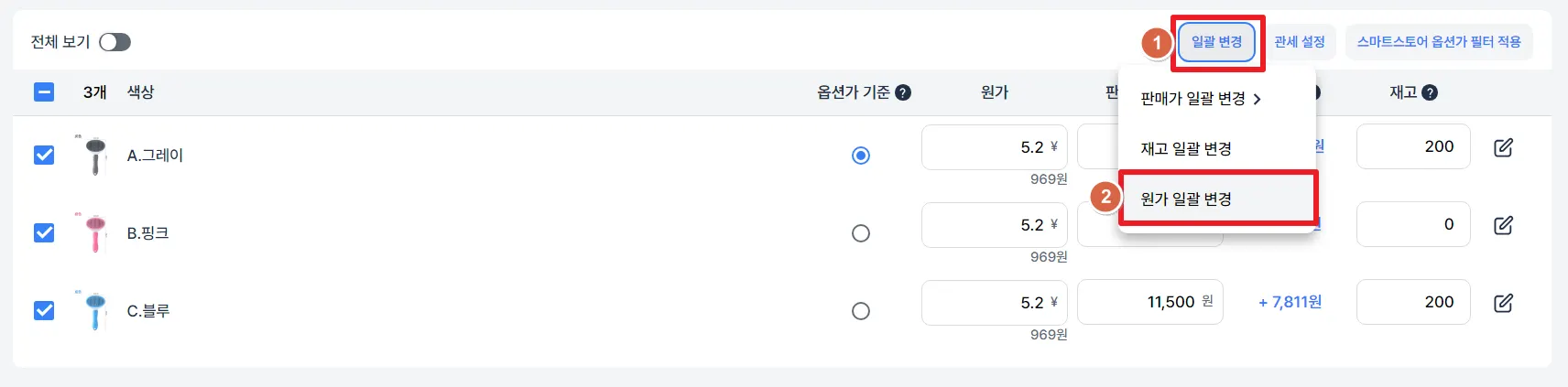The height and width of the screenshot is (387, 1568).
Task: Click the B.핑크 product thumbnail
Action: pos(95,232)
